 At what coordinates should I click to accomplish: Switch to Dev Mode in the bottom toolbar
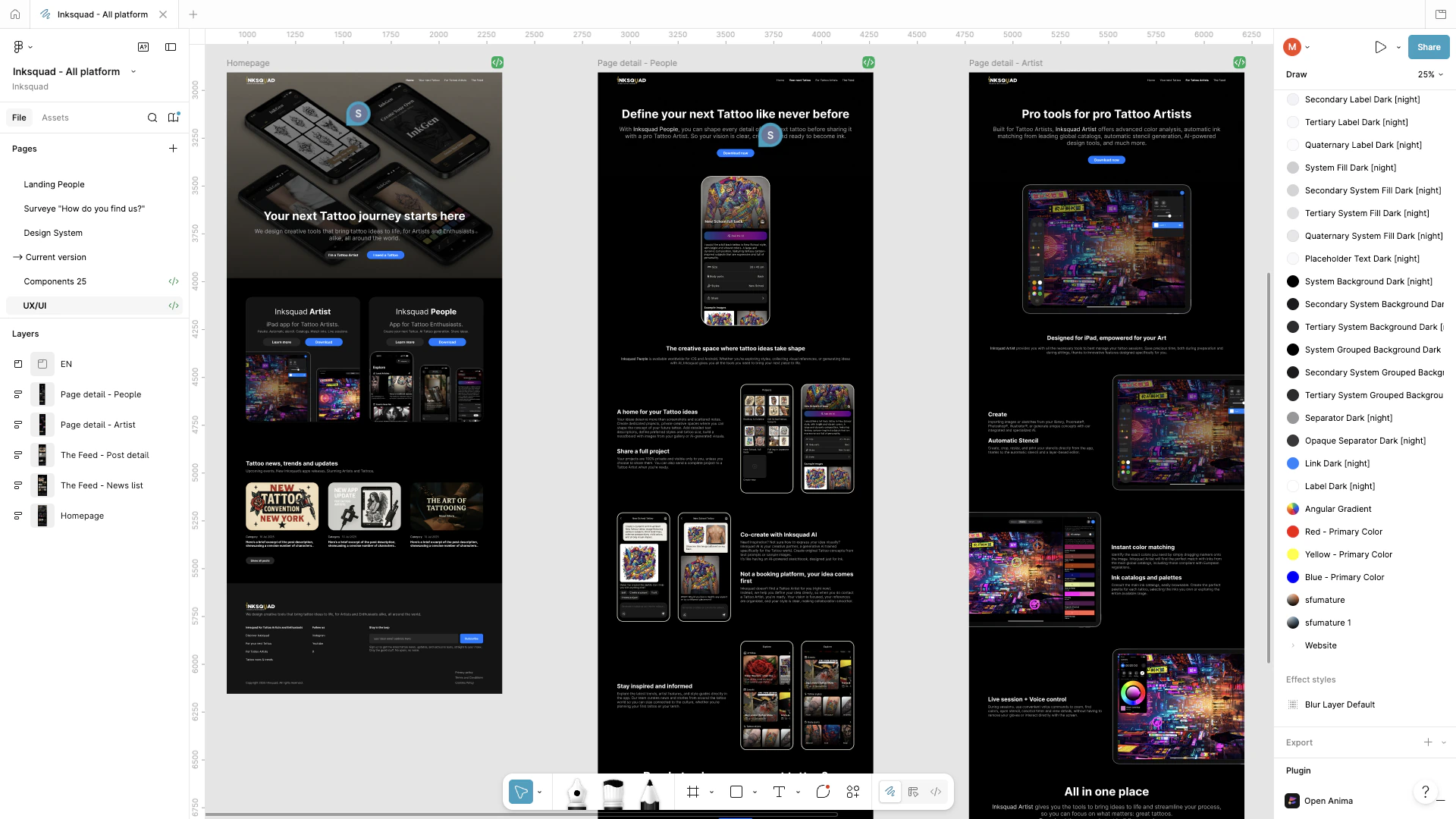[x=936, y=792]
